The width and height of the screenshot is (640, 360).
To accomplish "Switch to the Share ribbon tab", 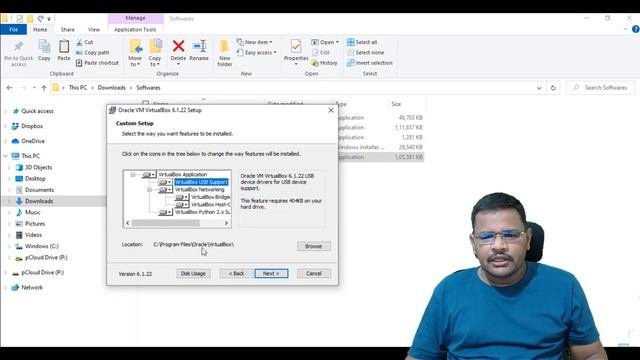I will pyautogui.click(x=67, y=29).
